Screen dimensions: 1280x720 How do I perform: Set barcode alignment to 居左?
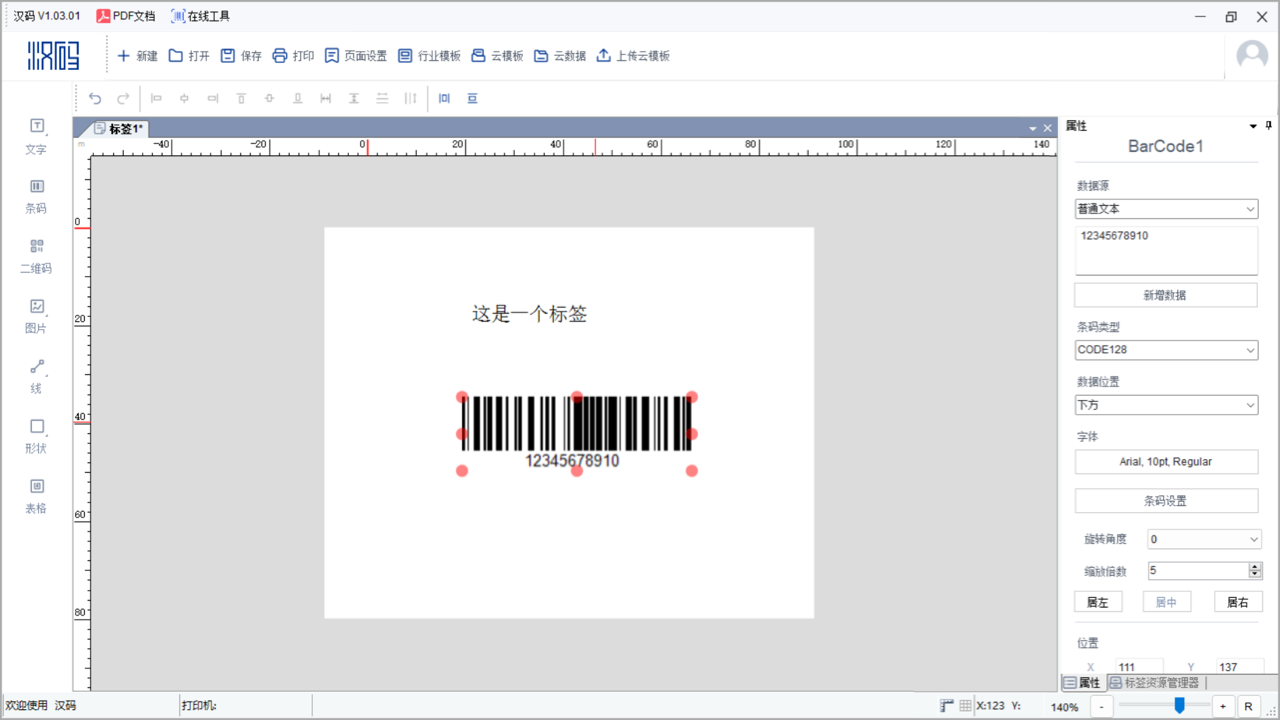1098,601
